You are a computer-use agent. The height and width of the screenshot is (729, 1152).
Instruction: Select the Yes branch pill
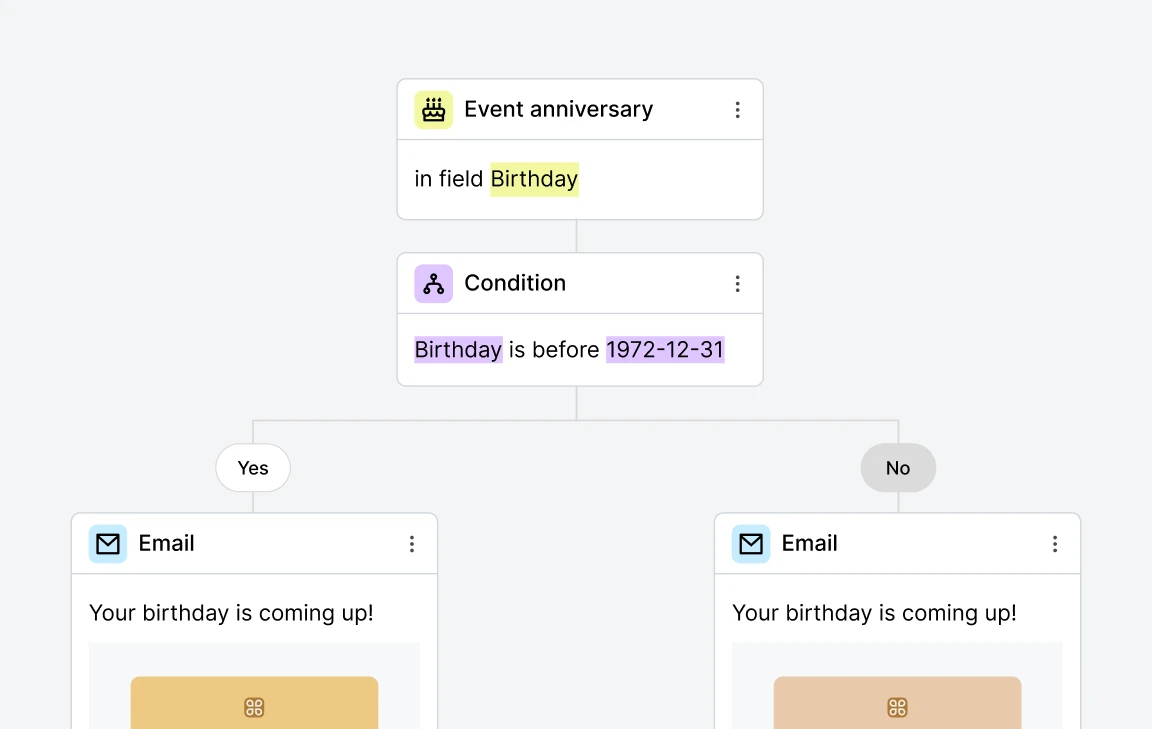coord(253,467)
